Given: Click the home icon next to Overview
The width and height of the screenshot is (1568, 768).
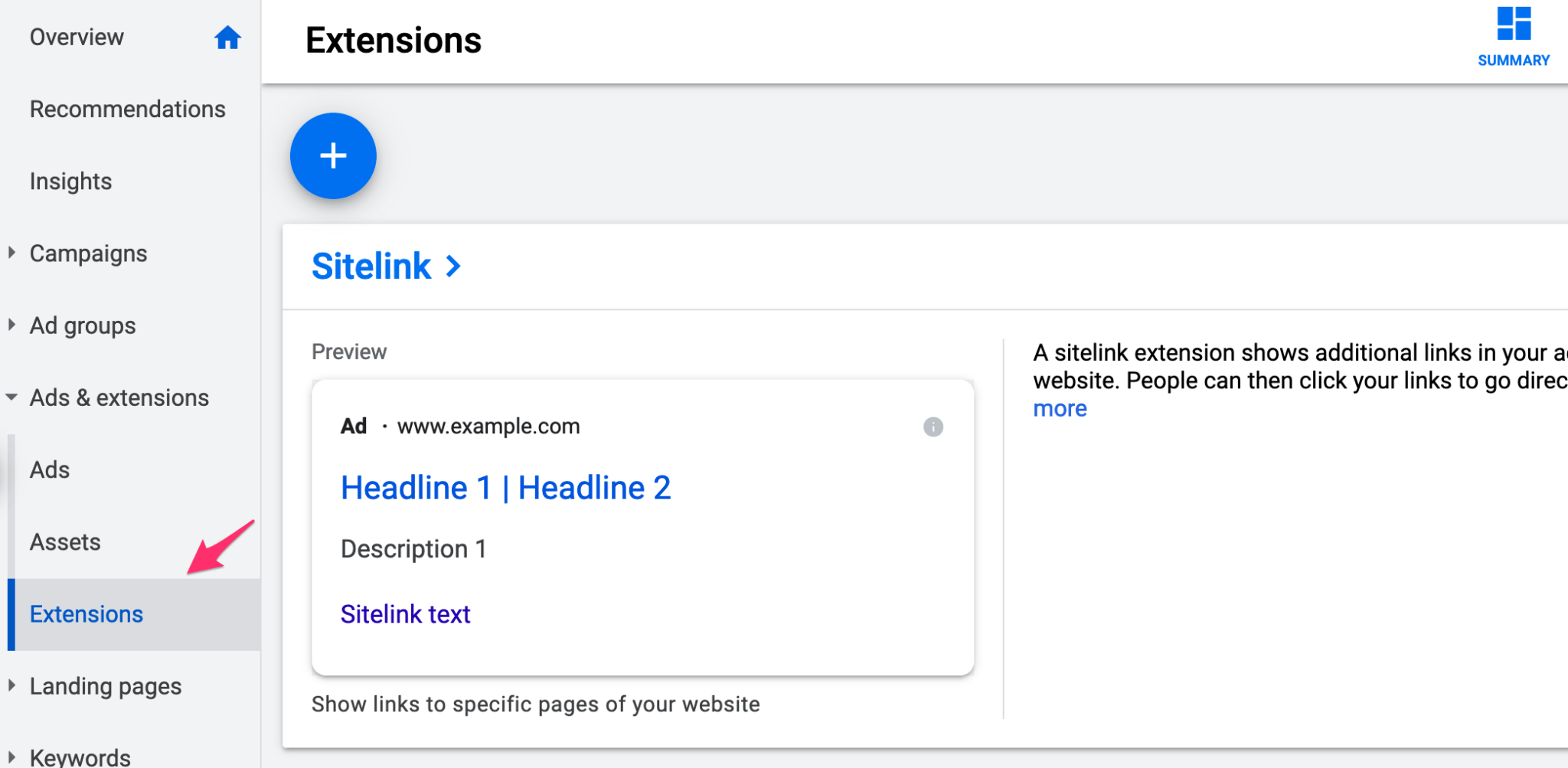Looking at the screenshot, I should pyautogui.click(x=227, y=37).
